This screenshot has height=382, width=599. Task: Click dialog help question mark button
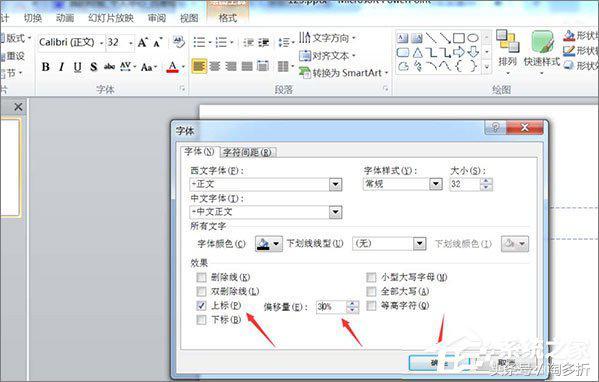coord(495,127)
